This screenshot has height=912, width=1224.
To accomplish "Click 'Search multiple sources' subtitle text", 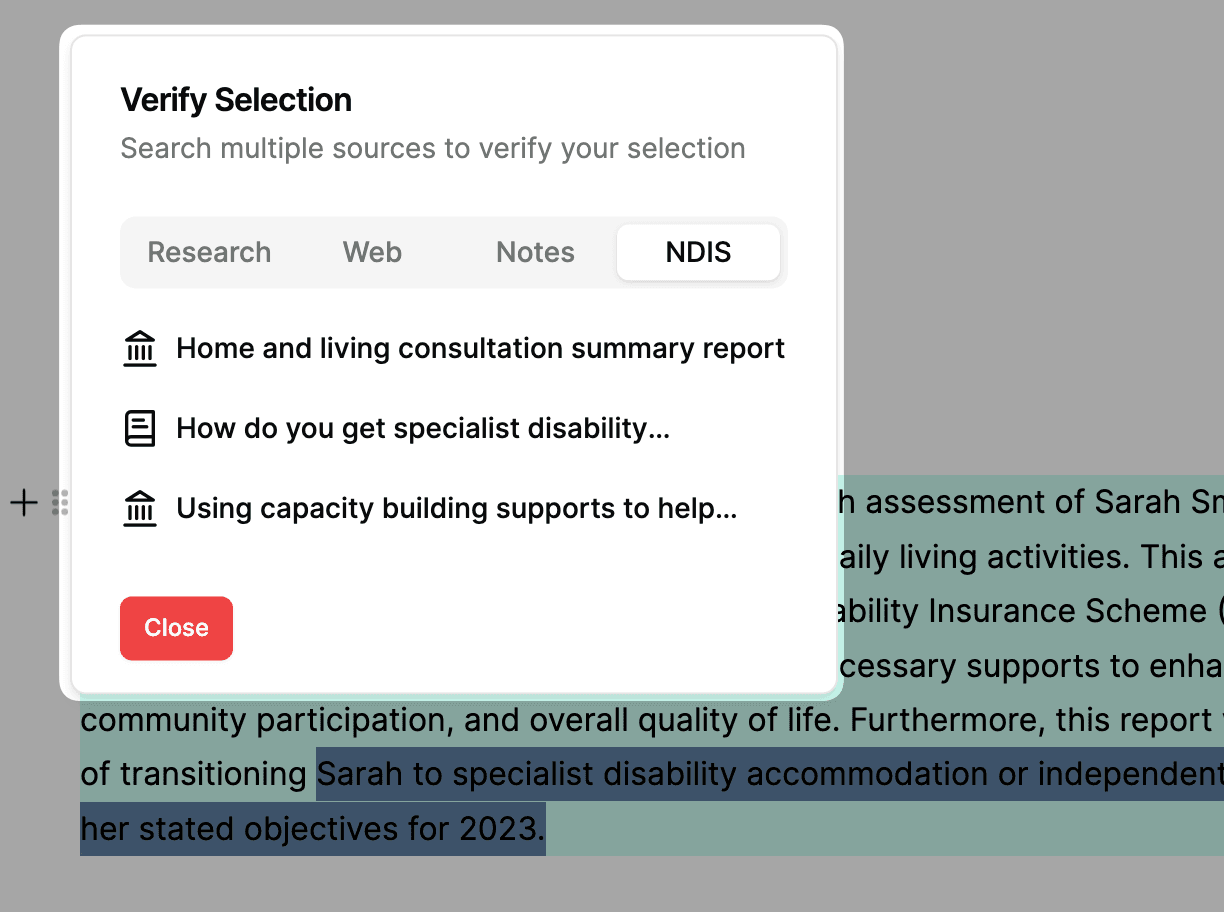I will pyautogui.click(x=432, y=149).
